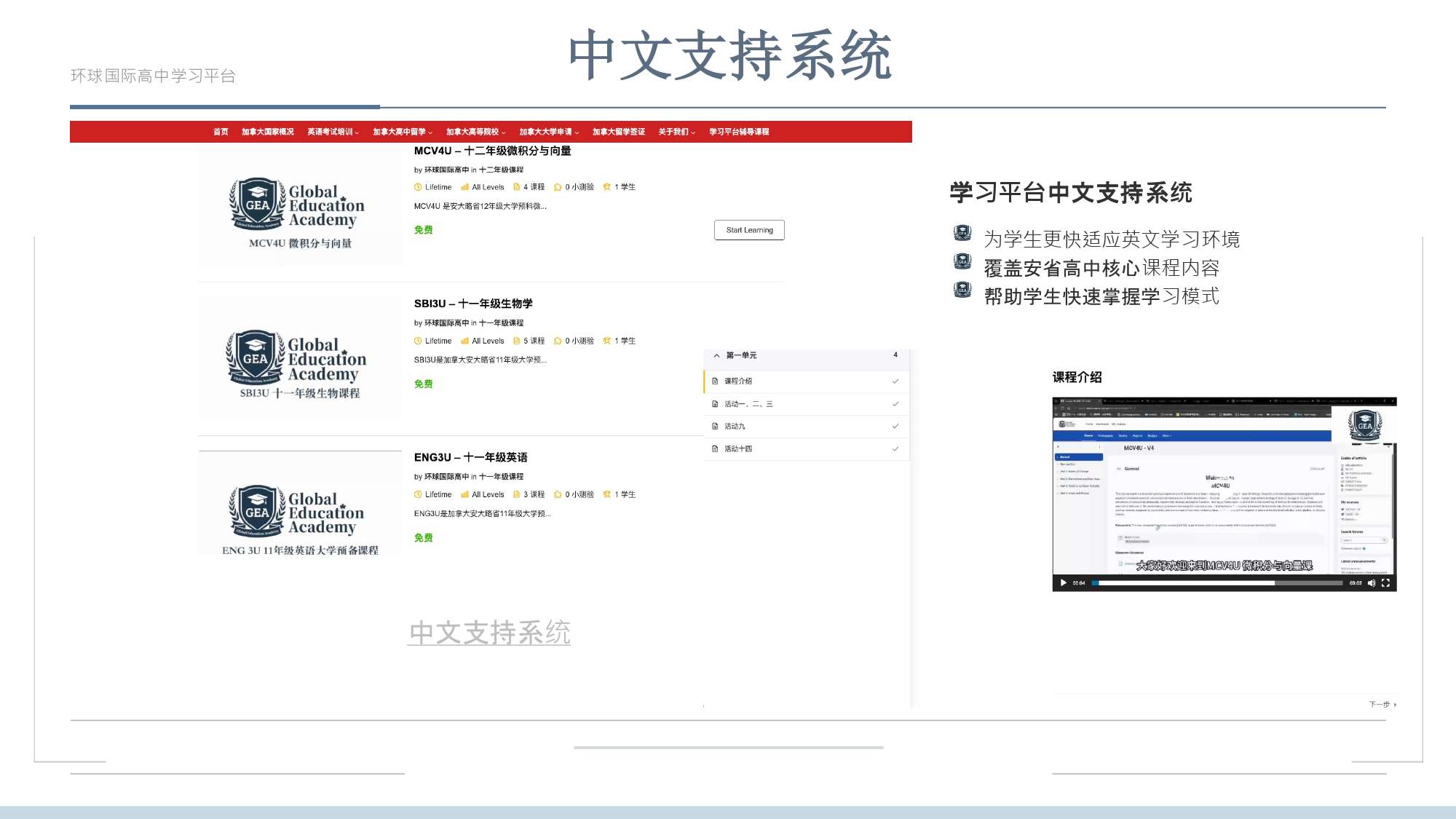This screenshot has width=1456, height=819.
Task: Follow the 中文支持系统 underlined link
Action: click(490, 633)
